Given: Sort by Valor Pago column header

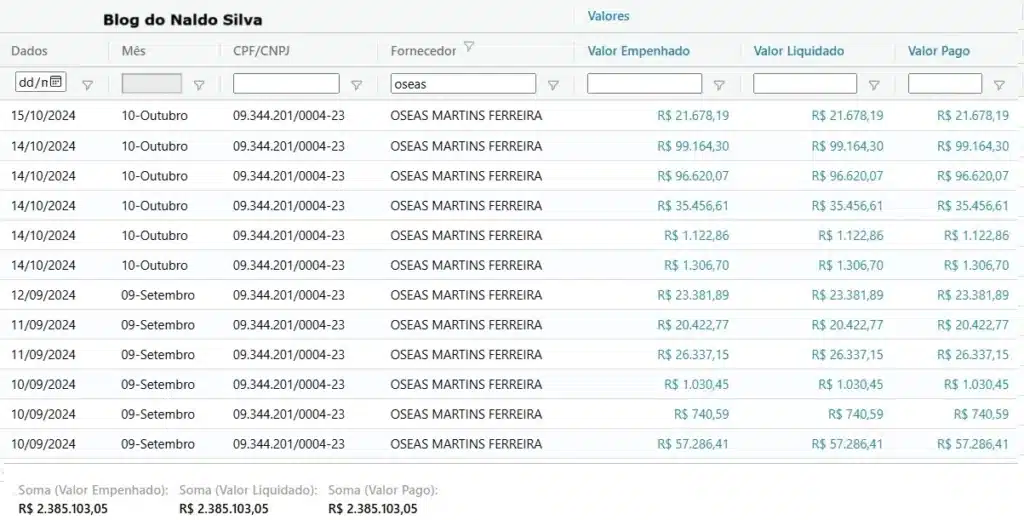Looking at the screenshot, I should coord(938,51).
